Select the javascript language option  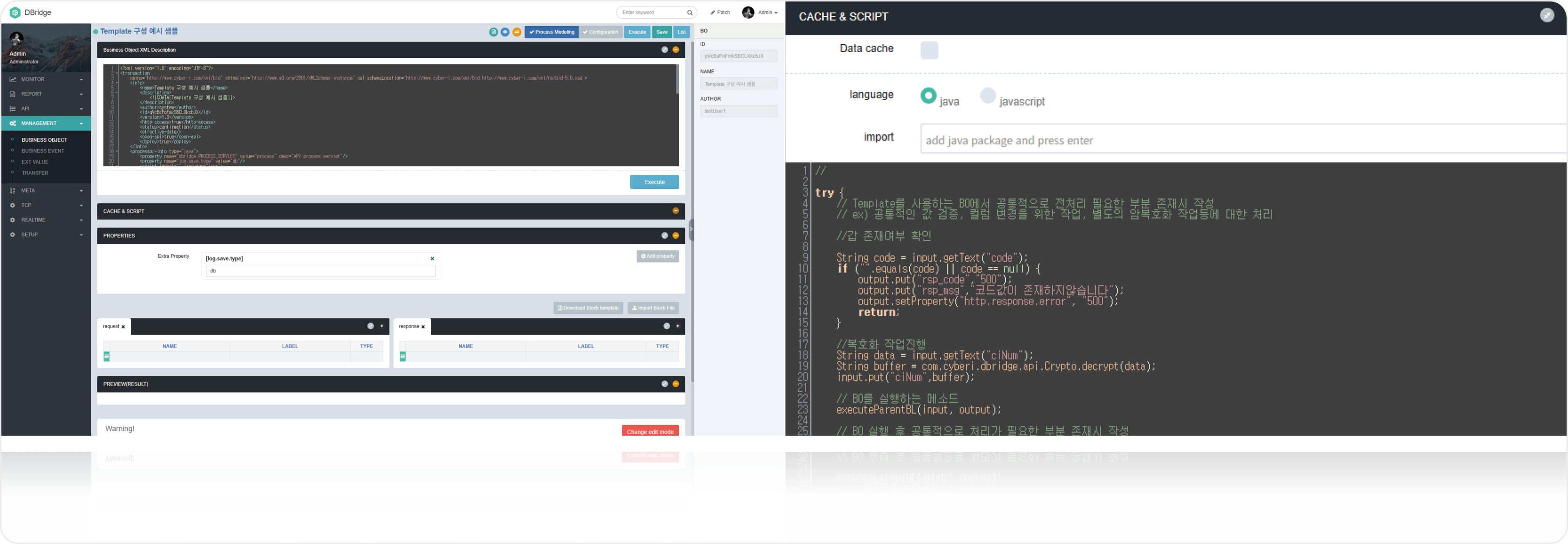pos(987,96)
